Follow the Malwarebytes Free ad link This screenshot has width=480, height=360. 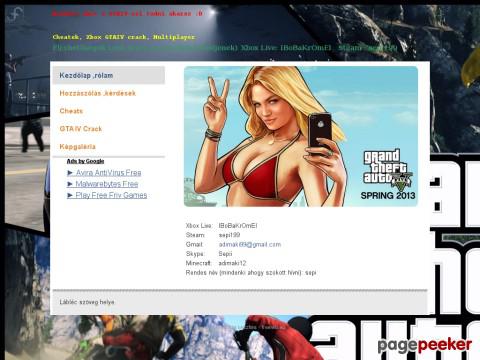click(x=107, y=184)
